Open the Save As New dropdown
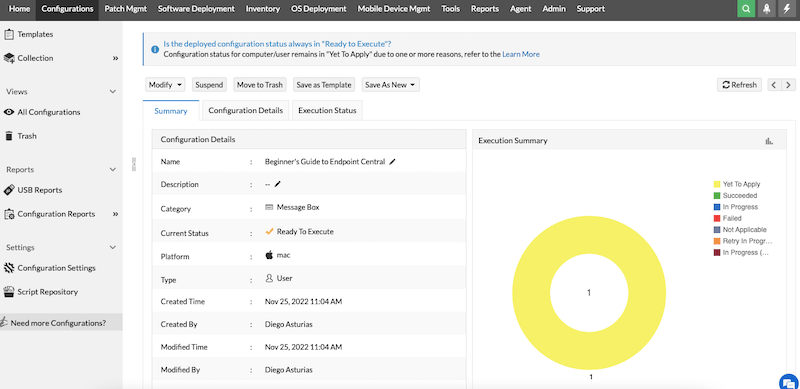Image resolution: width=800 pixels, height=389 pixels. (x=390, y=85)
